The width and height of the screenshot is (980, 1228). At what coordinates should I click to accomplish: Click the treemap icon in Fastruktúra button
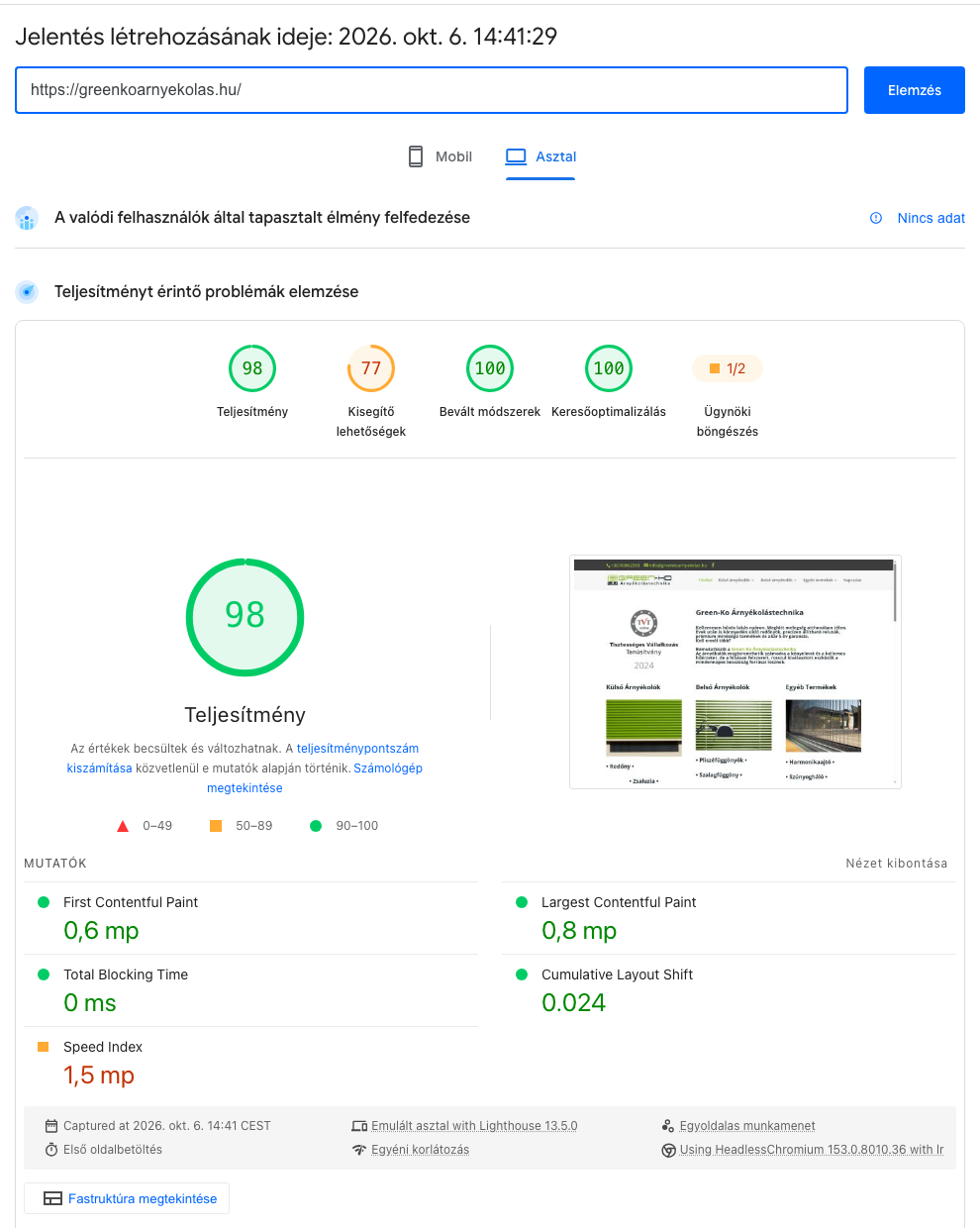(52, 1198)
